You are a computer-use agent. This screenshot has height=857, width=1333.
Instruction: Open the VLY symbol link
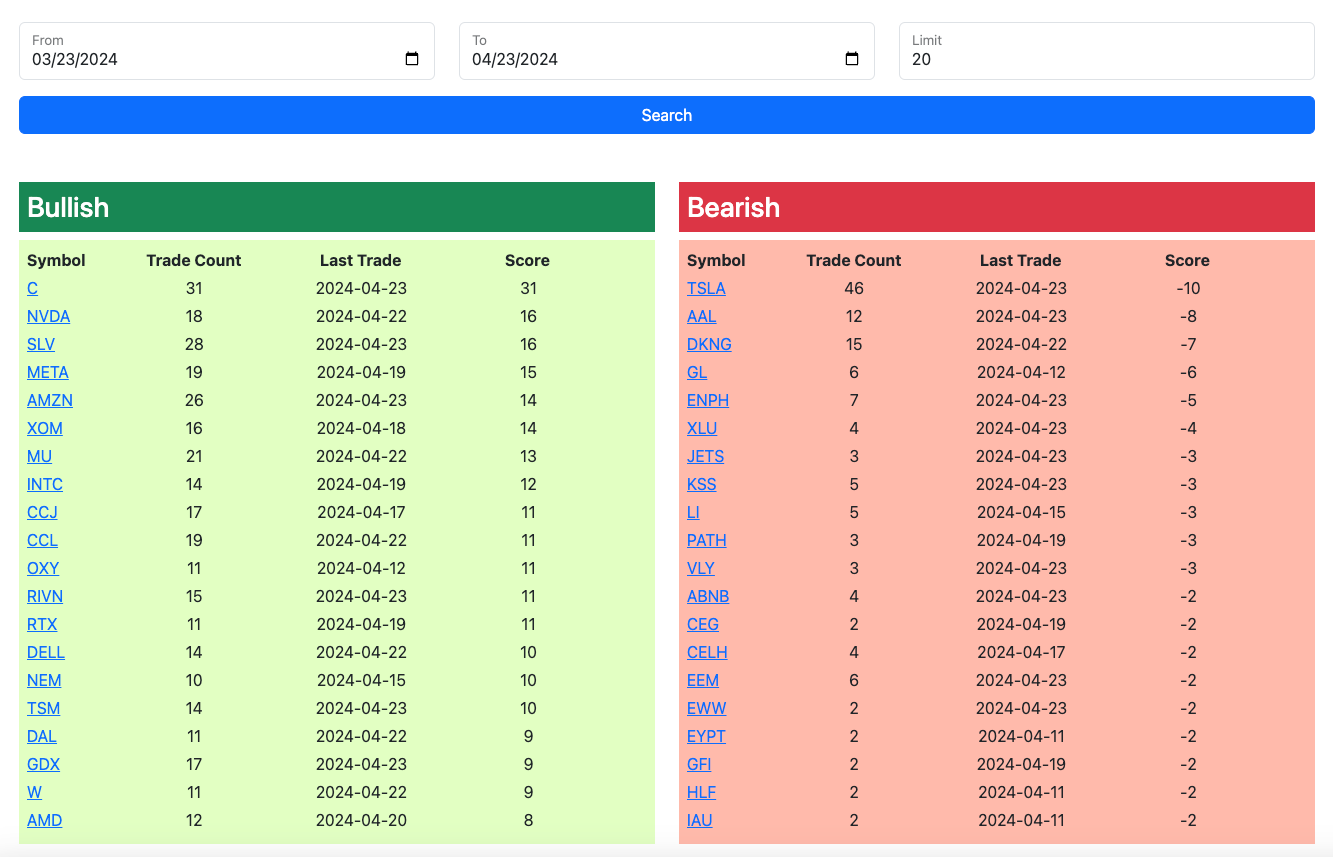(701, 568)
